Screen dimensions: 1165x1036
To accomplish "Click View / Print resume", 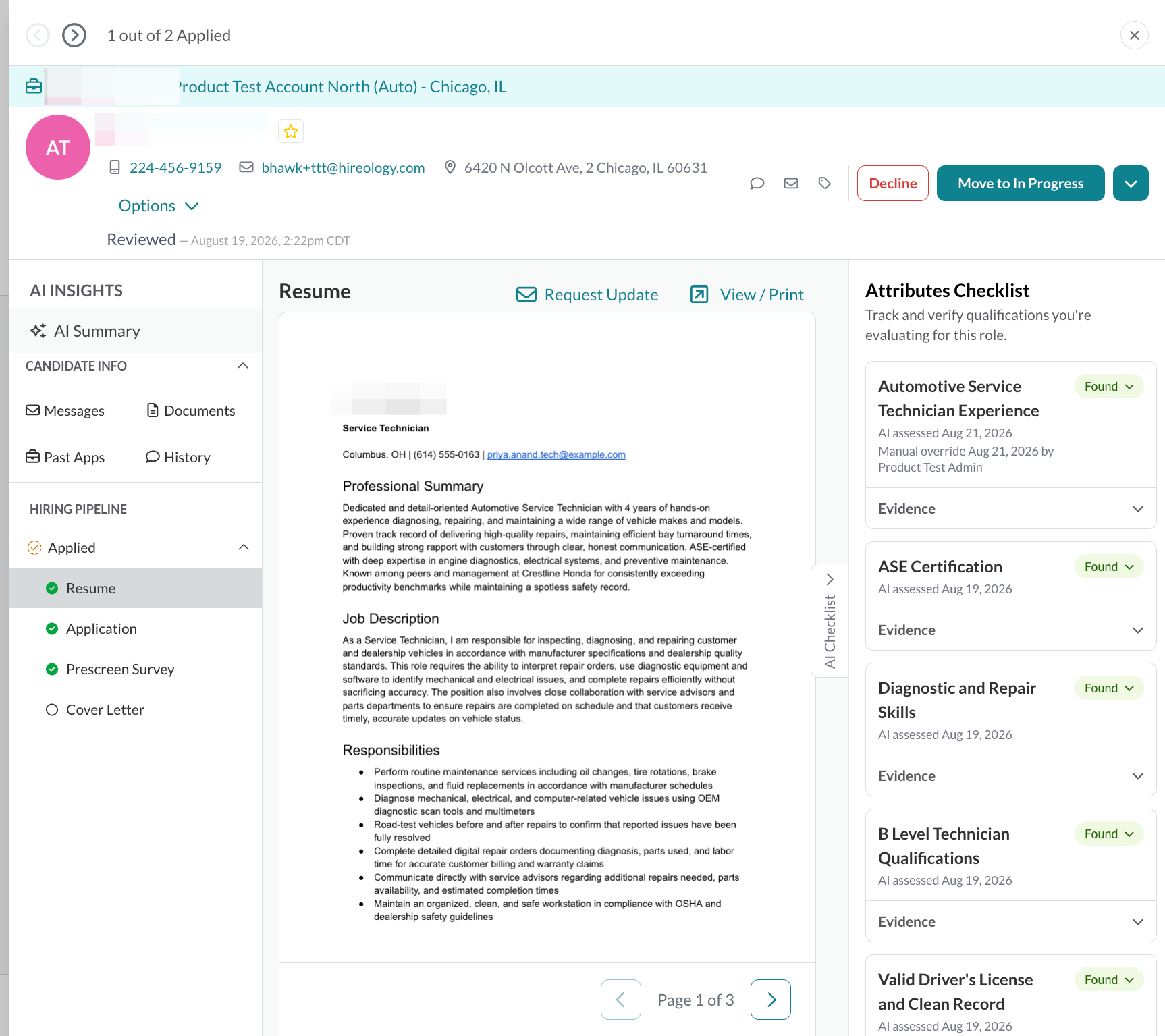I will pos(747,294).
